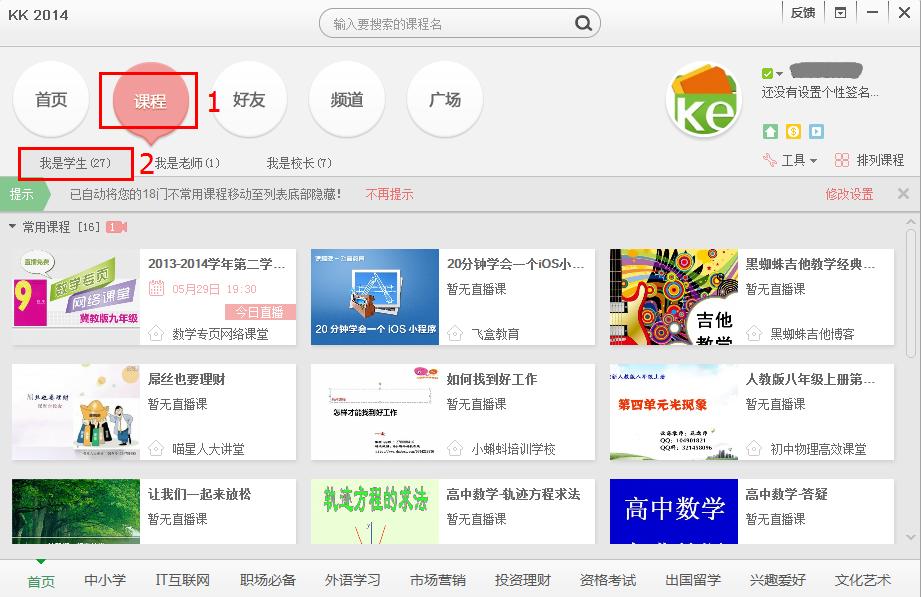Select 投资理财 in the bottom category bar
This screenshot has height=597, width=921.
(x=523, y=580)
